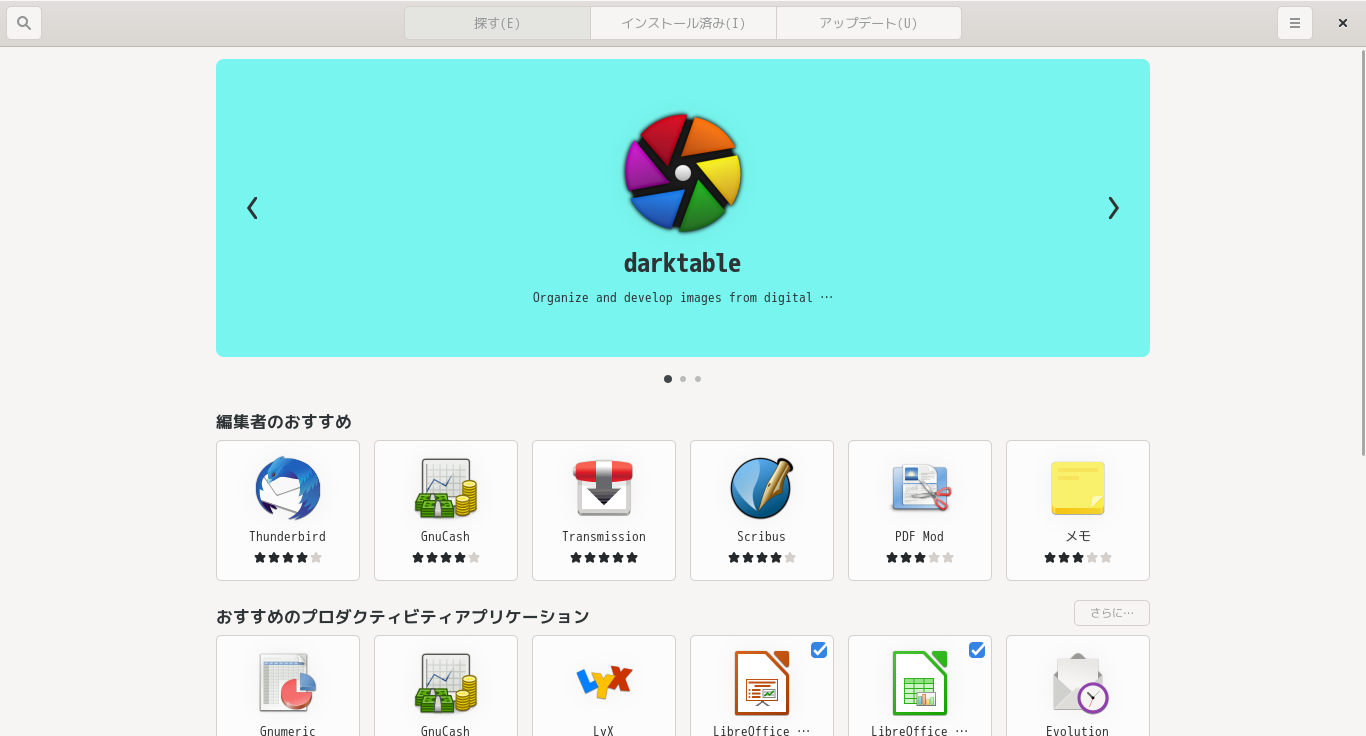Close the software window
Image resolution: width=1366 pixels, height=736 pixels.
click(x=1343, y=23)
